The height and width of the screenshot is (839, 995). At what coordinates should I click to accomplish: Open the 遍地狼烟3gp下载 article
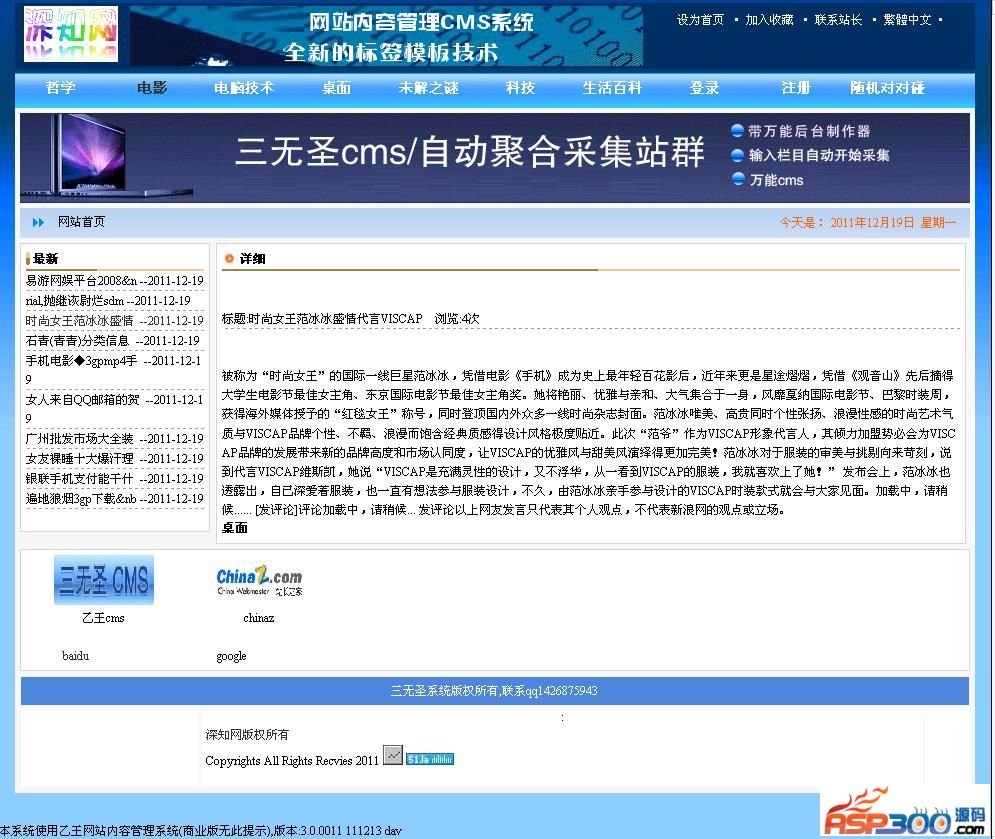[81, 499]
